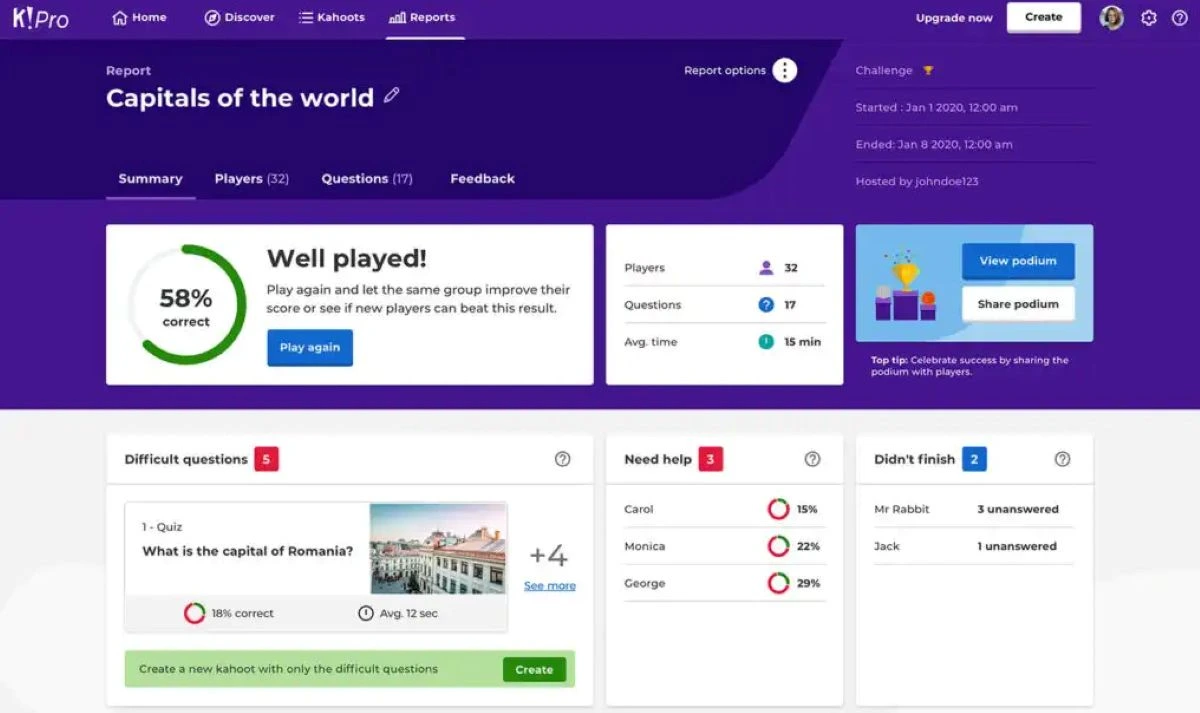The image size is (1200, 713).
Task: Open the Romania capital question thumbnail
Action: [x=438, y=549]
